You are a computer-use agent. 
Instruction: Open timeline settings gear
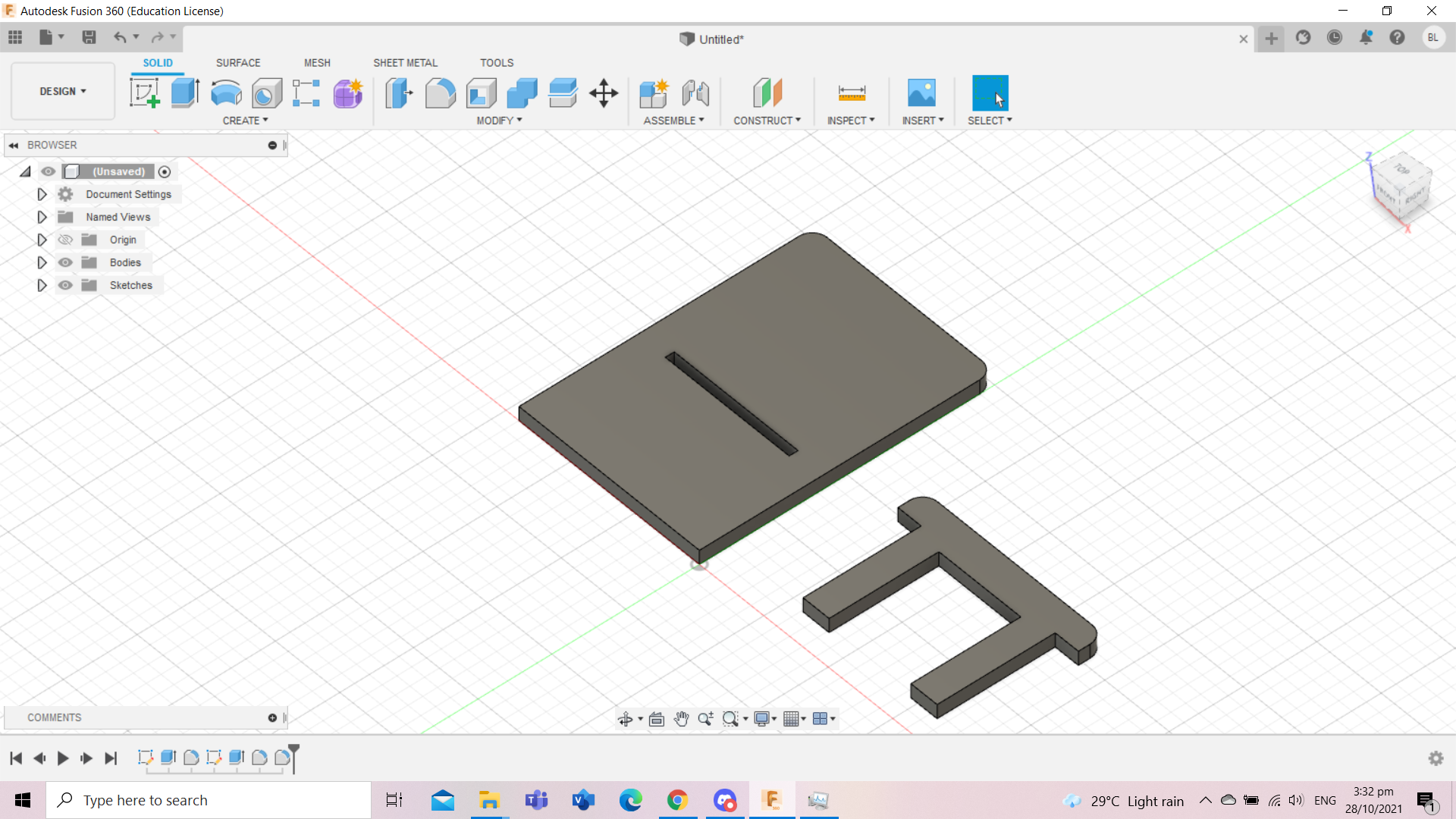tap(1436, 758)
